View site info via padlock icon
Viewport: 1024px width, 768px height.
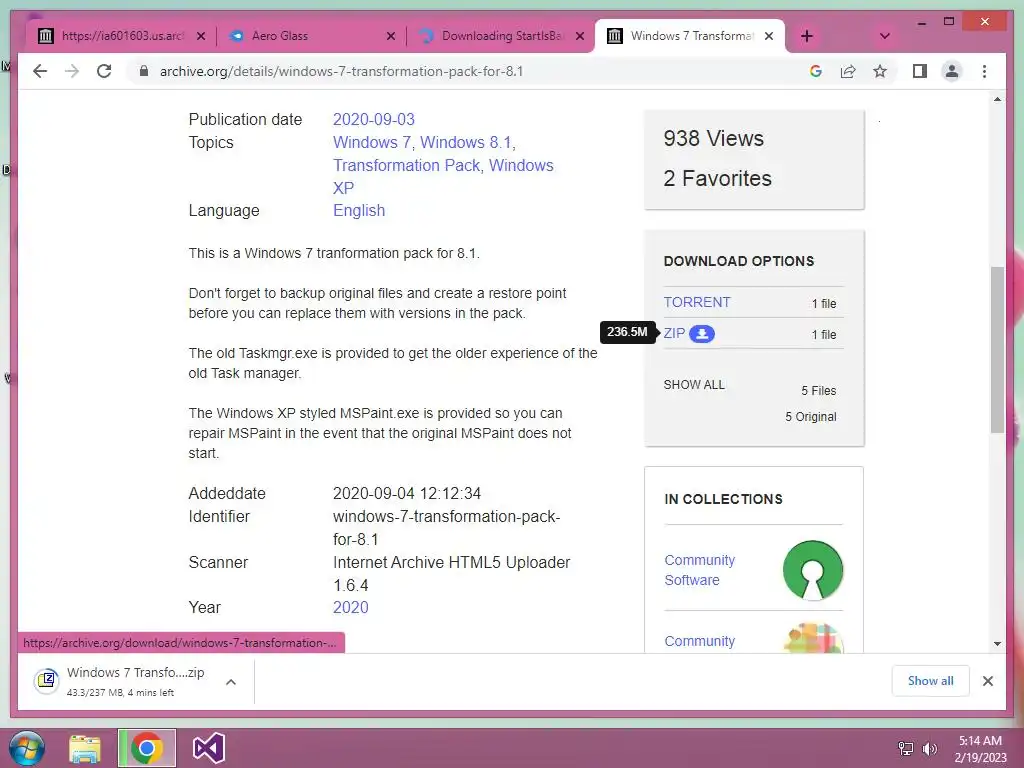pos(144,71)
